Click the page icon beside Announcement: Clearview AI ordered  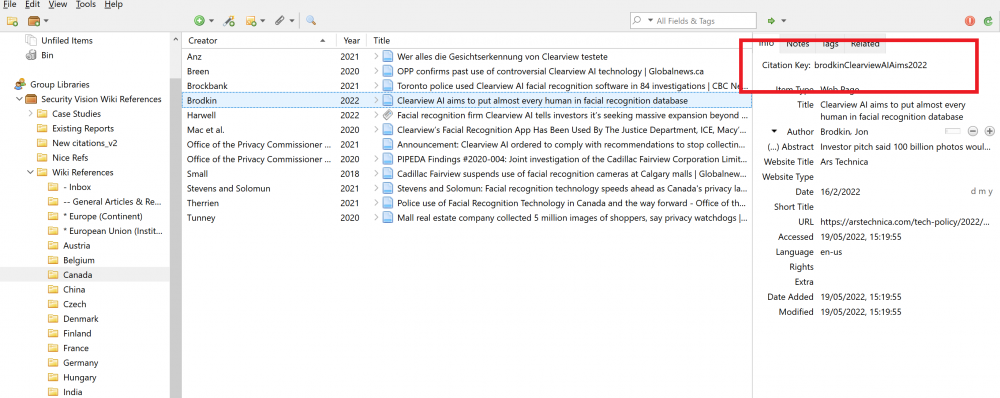click(388, 145)
